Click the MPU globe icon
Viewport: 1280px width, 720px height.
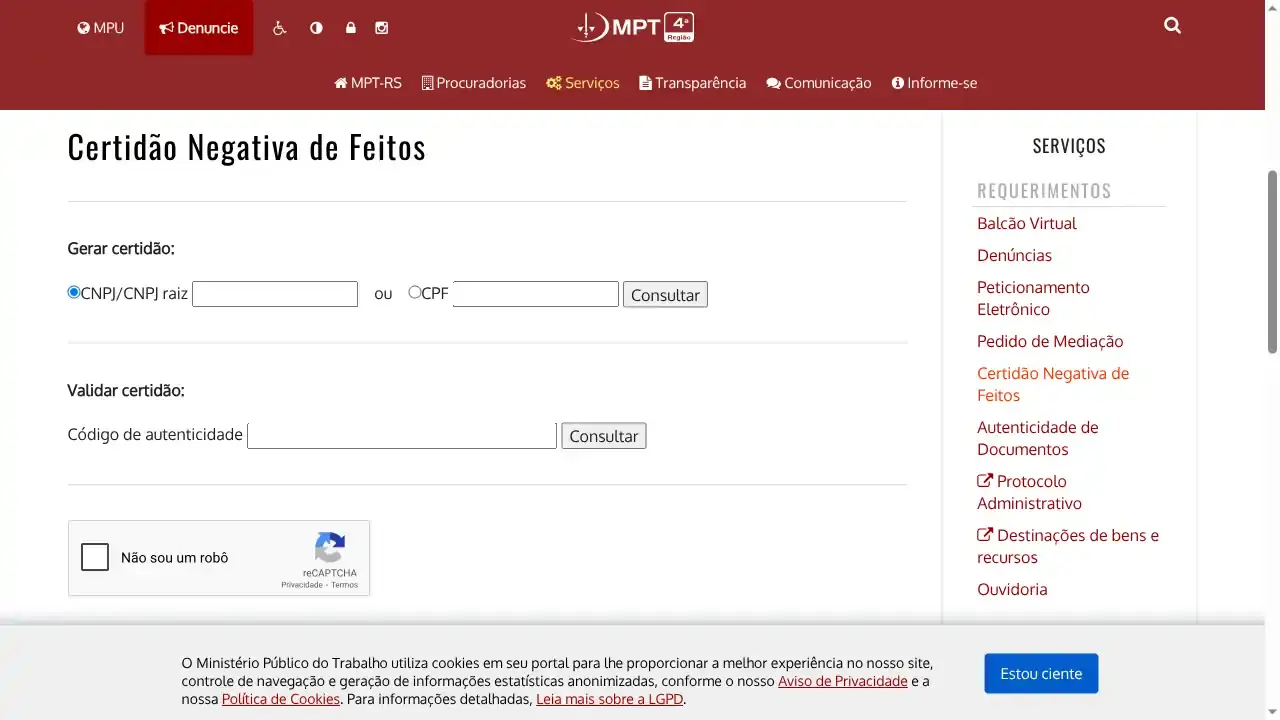coord(100,27)
